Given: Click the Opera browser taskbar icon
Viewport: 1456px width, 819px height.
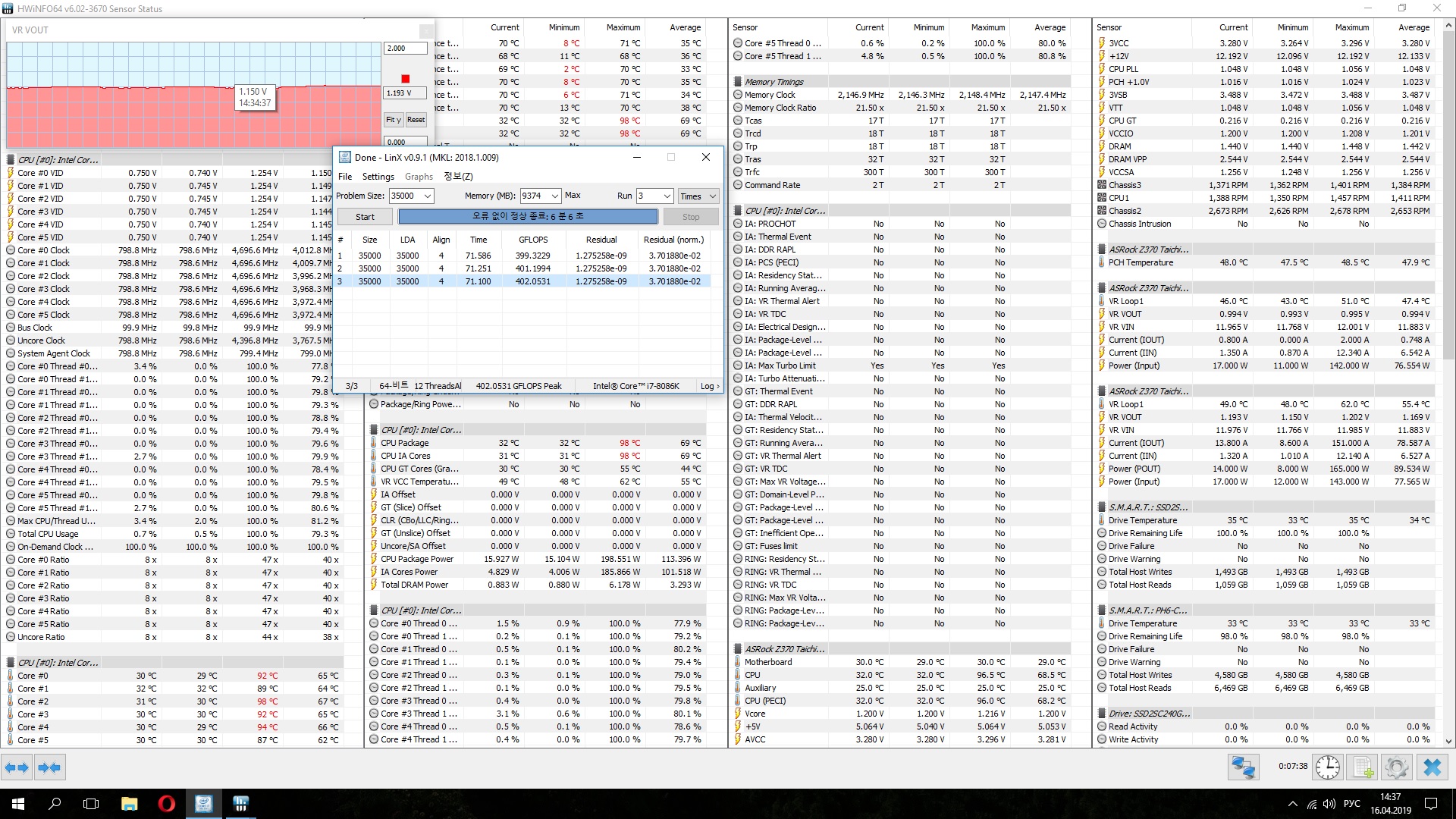Looking at the screenshot, I should point(166,804).
